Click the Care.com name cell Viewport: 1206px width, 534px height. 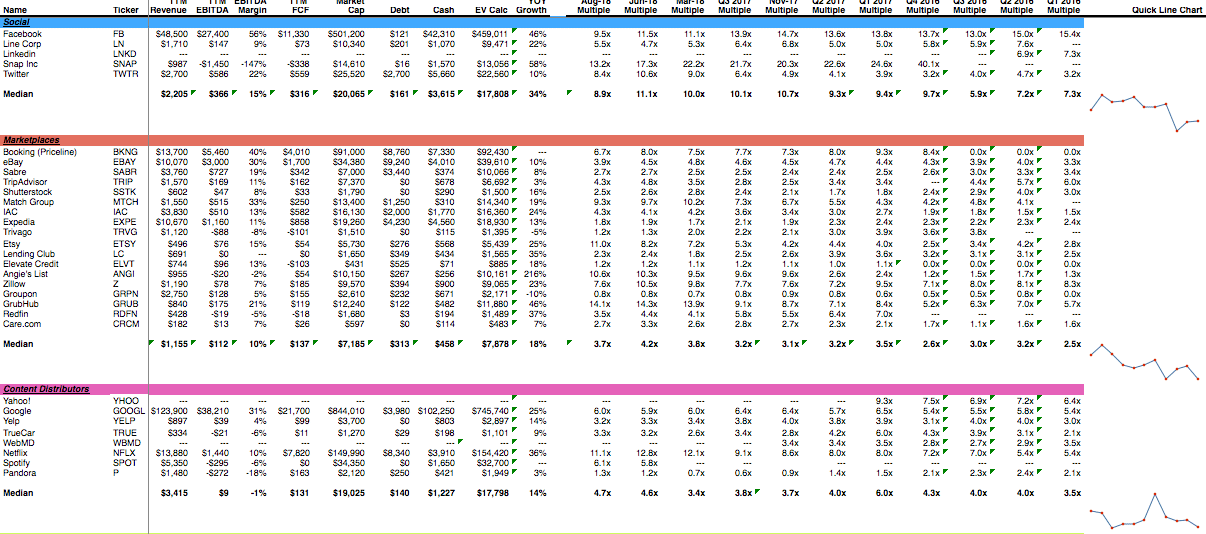tap(22, 325)
